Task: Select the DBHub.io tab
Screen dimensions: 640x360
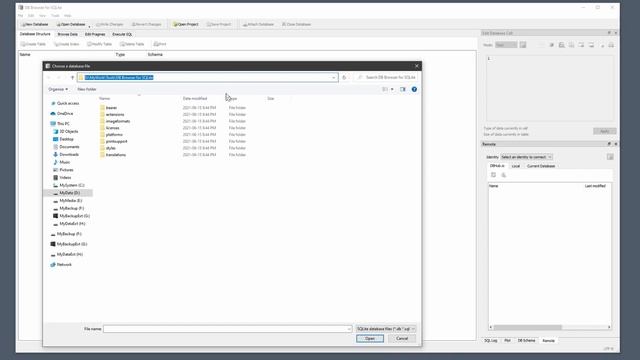Action: tap(497, 166)
